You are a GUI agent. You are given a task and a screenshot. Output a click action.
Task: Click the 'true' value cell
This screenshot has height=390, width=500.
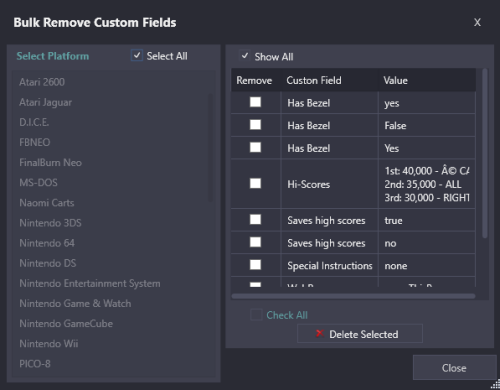pos(427,220)
